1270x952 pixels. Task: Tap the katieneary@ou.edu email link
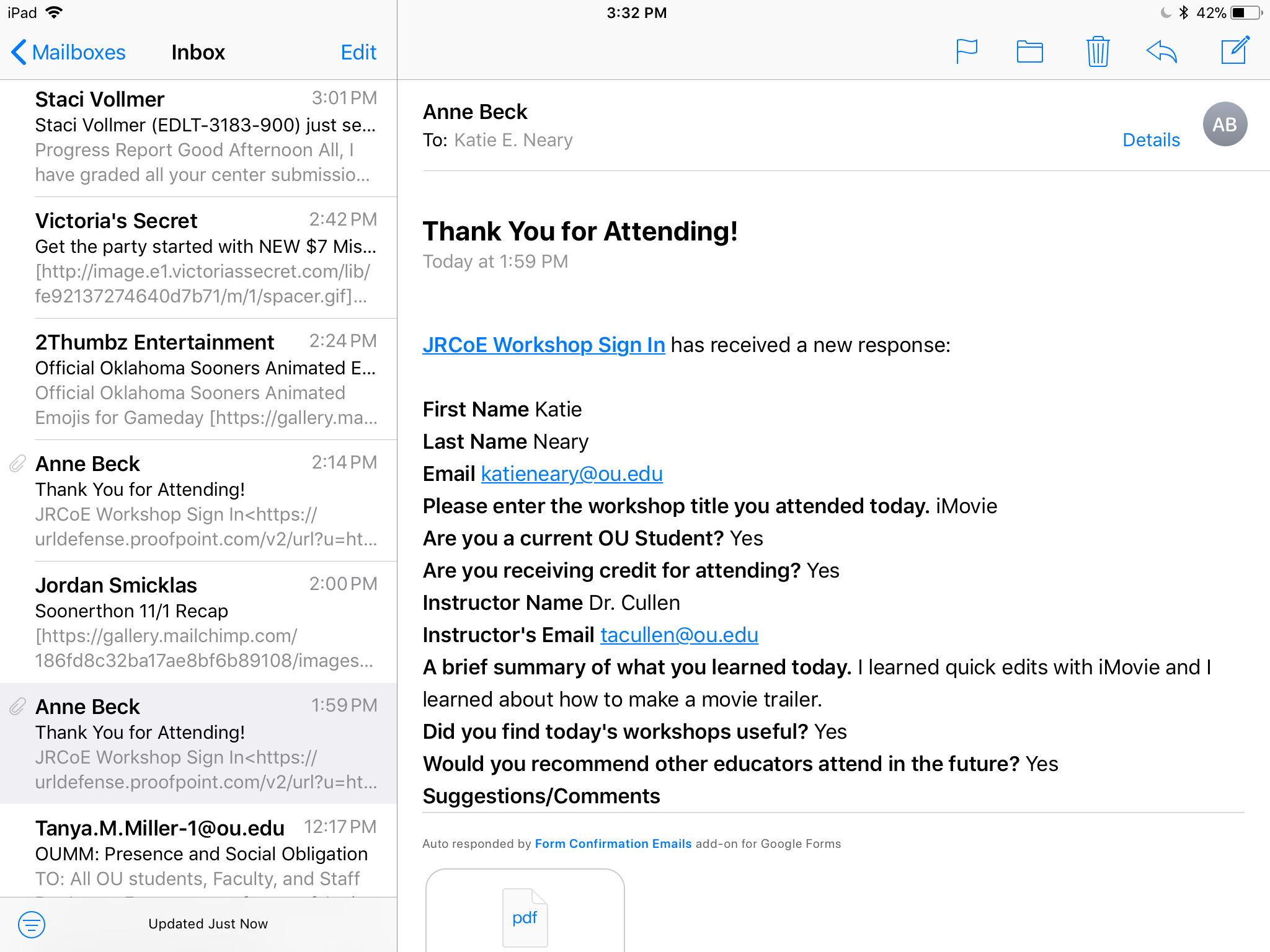click(572, 474)
